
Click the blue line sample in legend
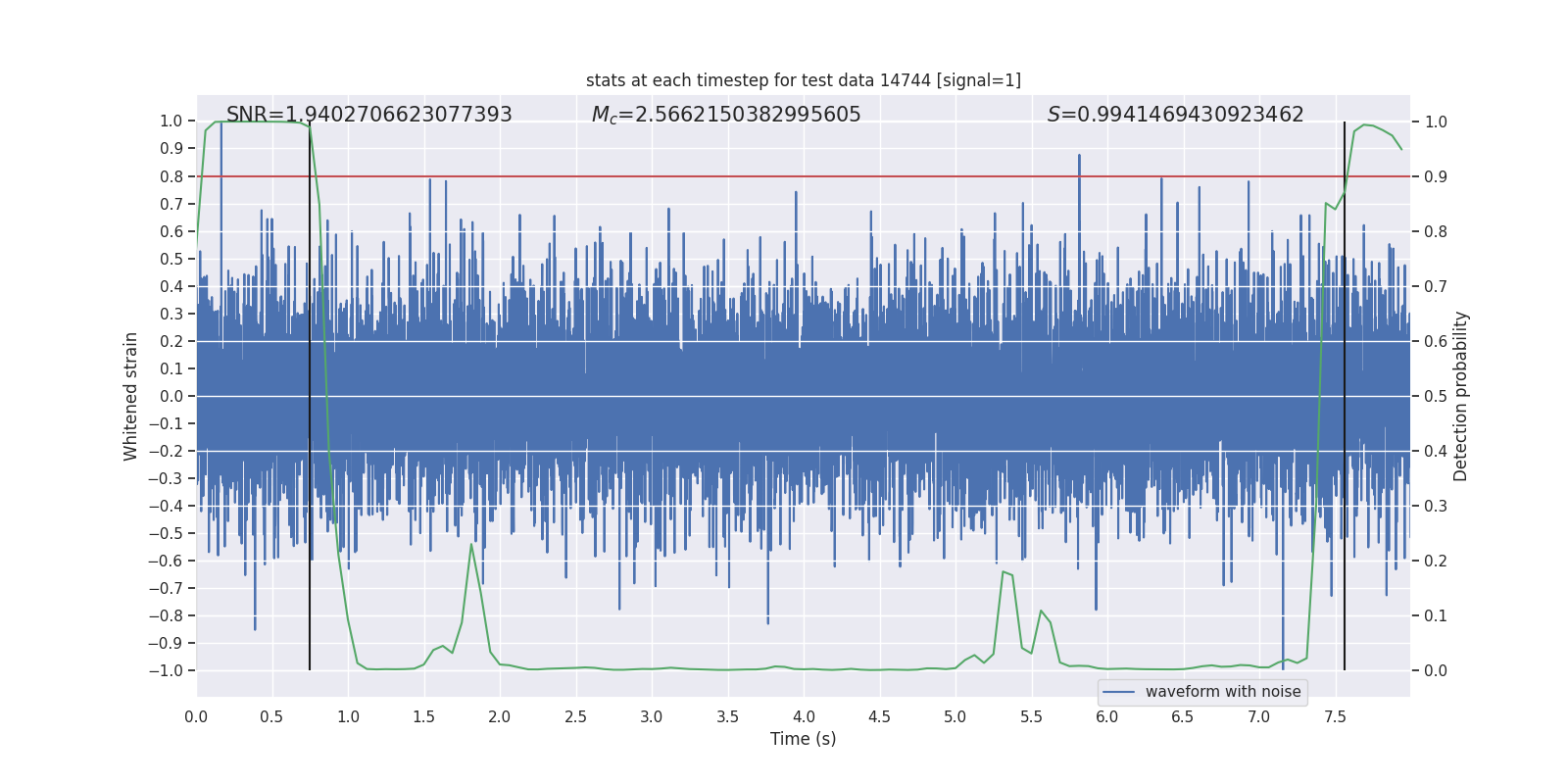1118,692
